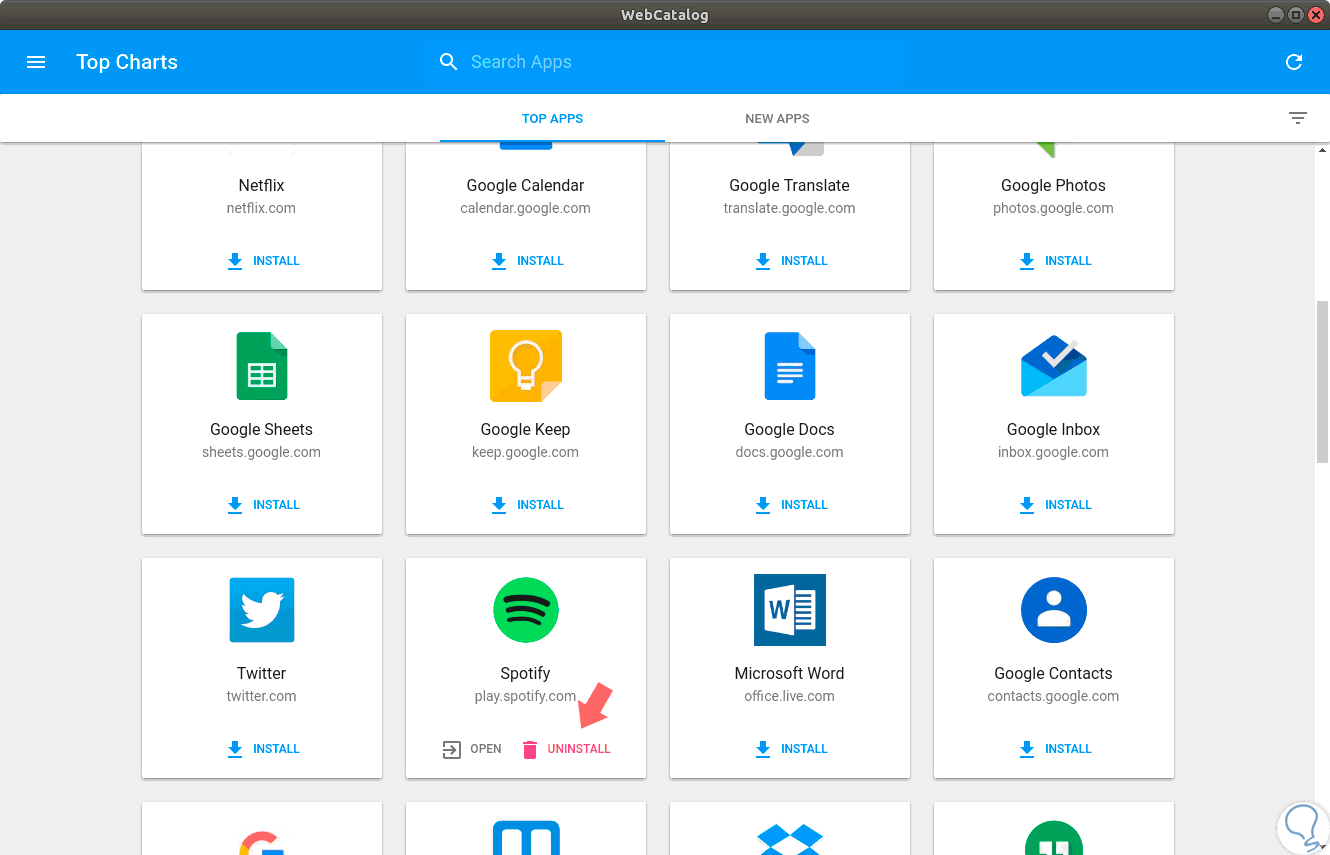
Task: Maximize the WebCatalog window
Action: [1295, 15]
